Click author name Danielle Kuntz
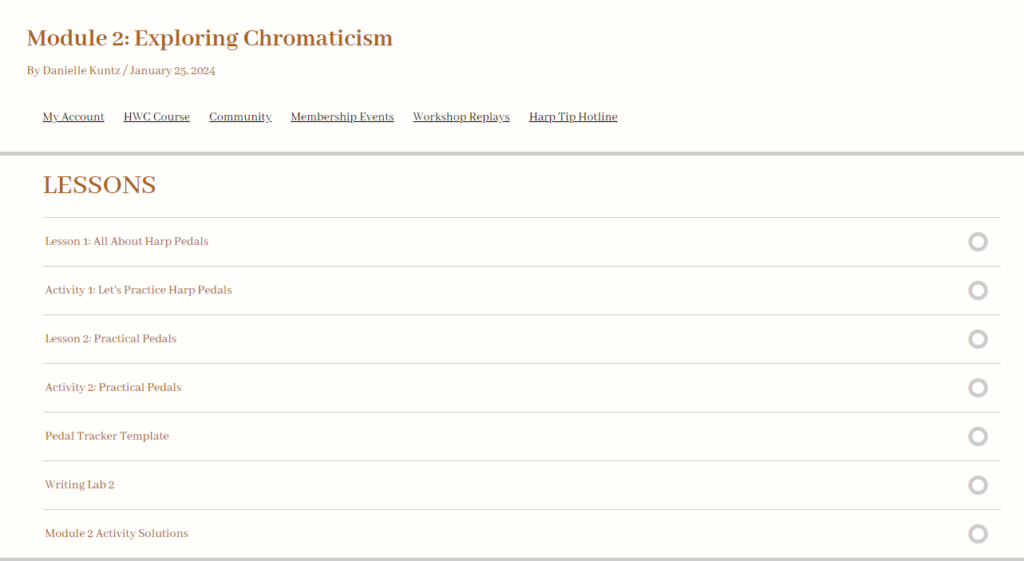Viewport: 1024px width, 561px height. click(x=81, y=71)
